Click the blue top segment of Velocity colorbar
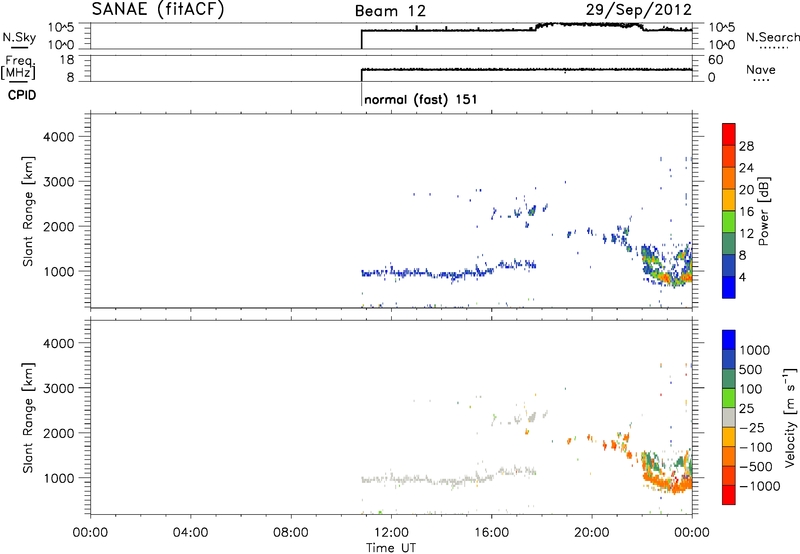This screenshot has width=800, height=554. (x=729, y=340)
